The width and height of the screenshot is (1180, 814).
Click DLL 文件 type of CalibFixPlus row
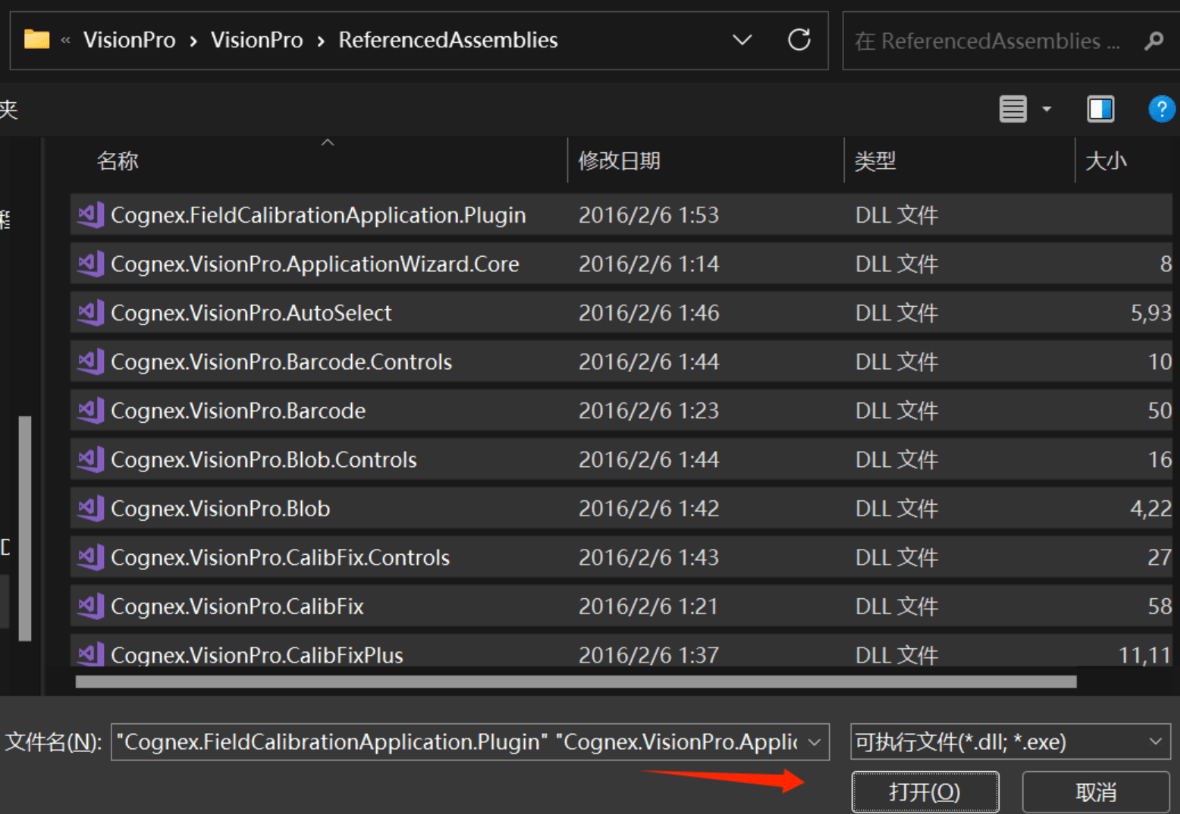point(896,655)
